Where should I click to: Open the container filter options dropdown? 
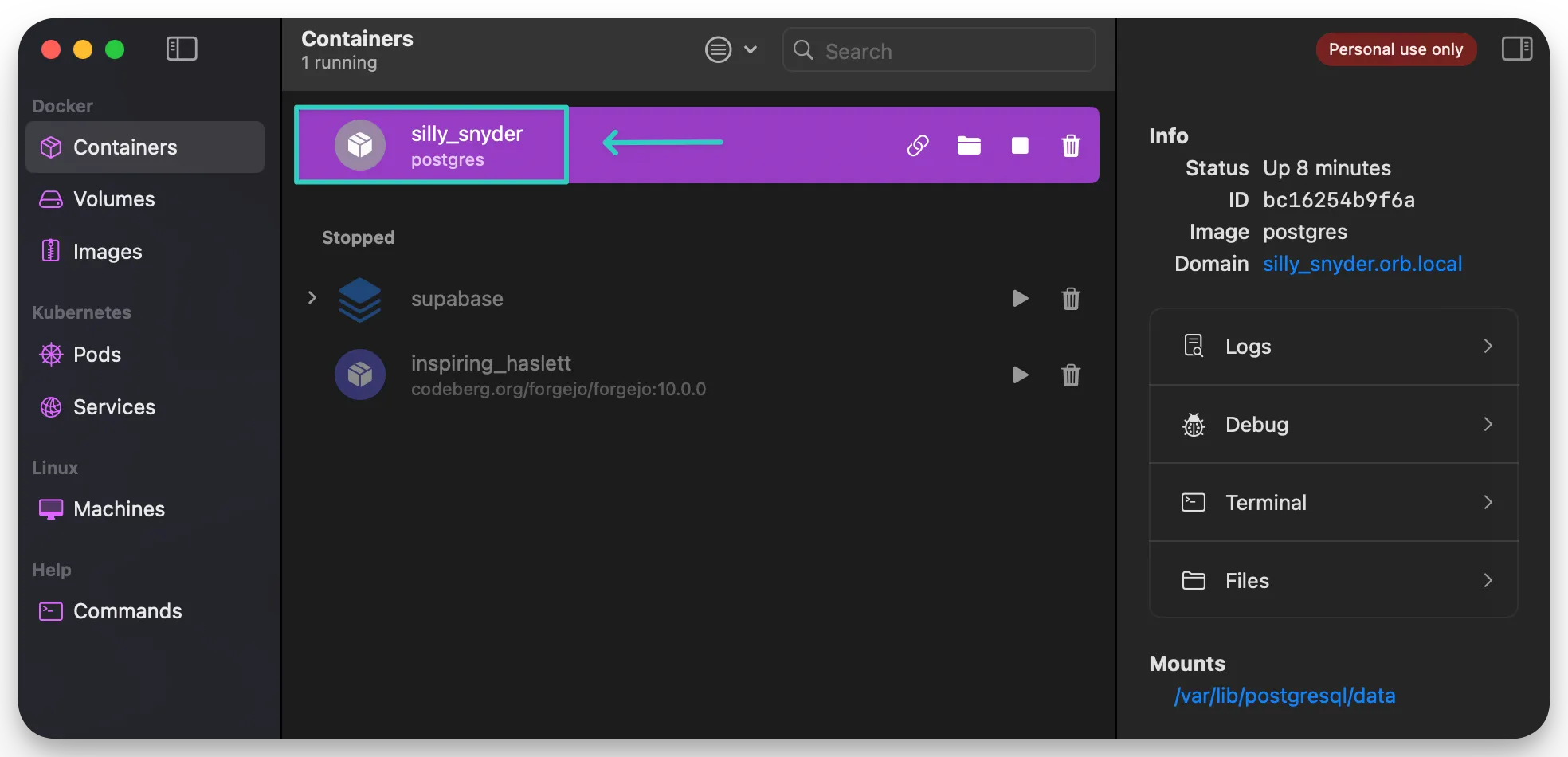(731, 49)
